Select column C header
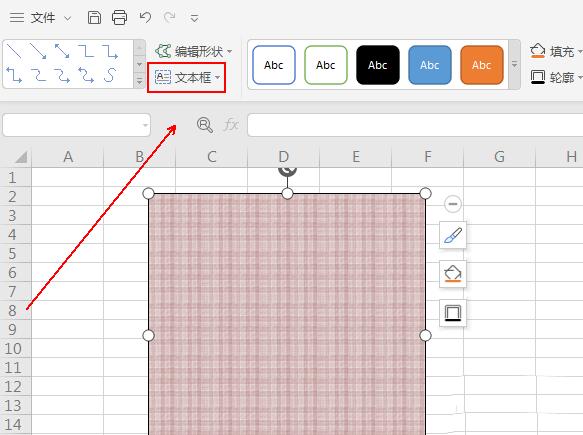 point(212,157)
